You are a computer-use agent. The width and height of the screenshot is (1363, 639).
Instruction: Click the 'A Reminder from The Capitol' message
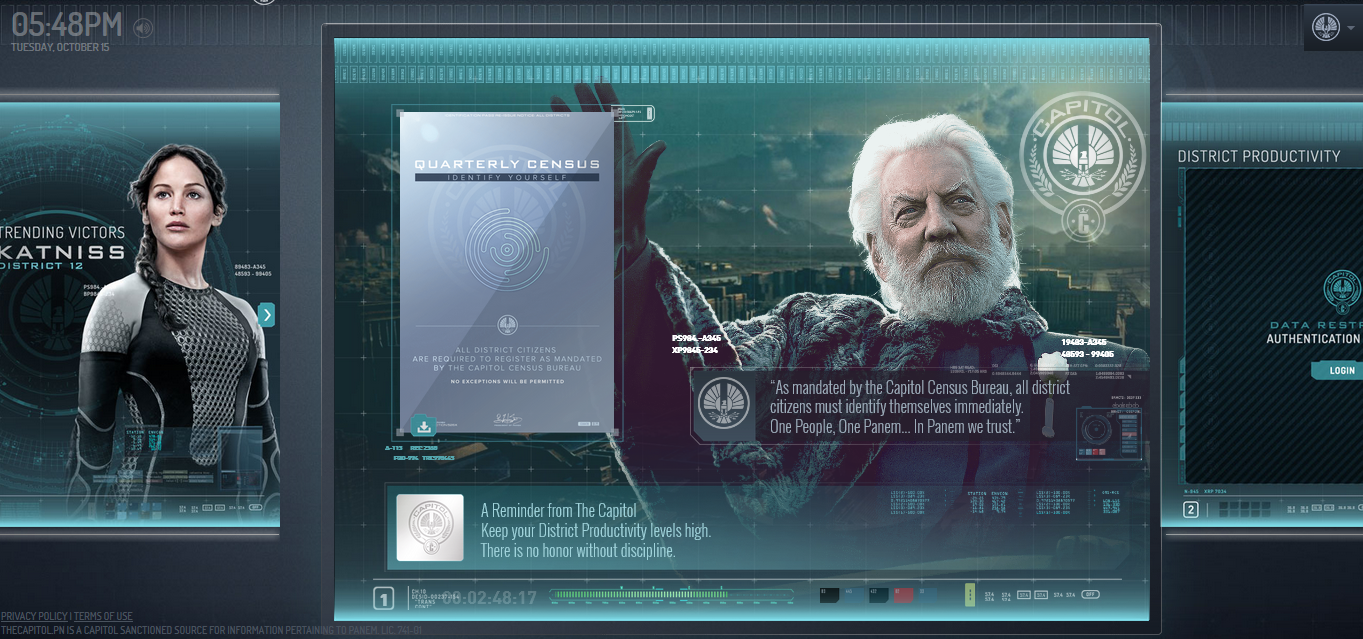point(596,530)
